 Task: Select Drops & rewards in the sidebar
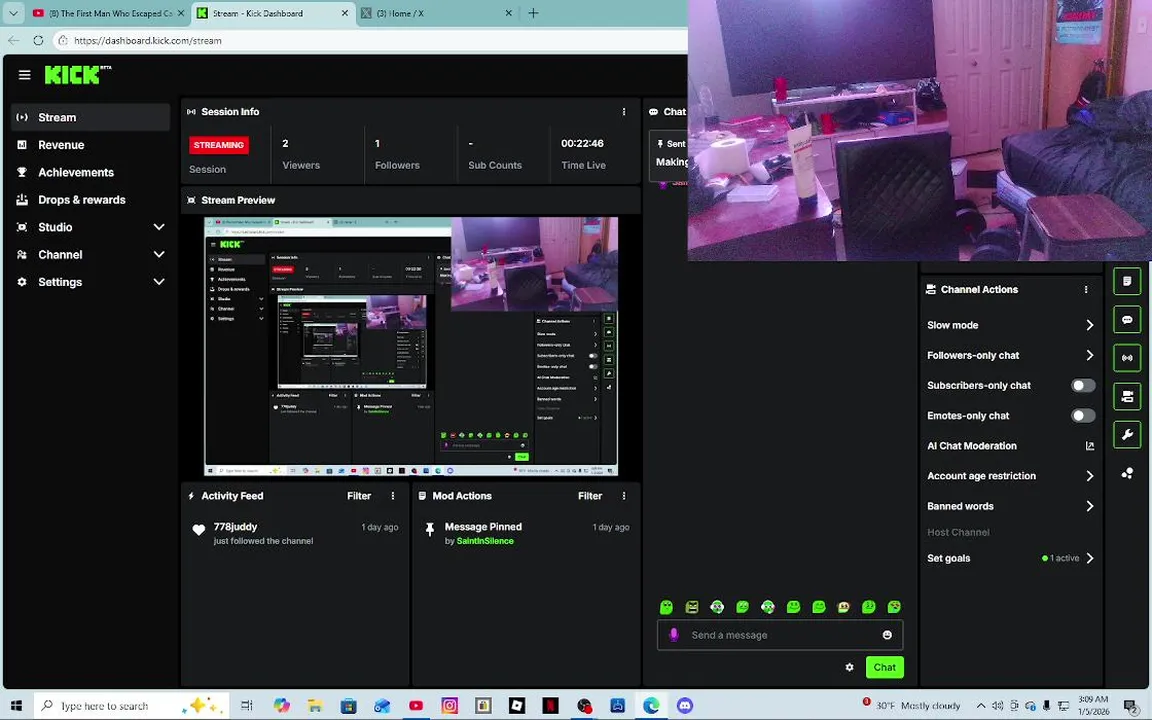90,200
